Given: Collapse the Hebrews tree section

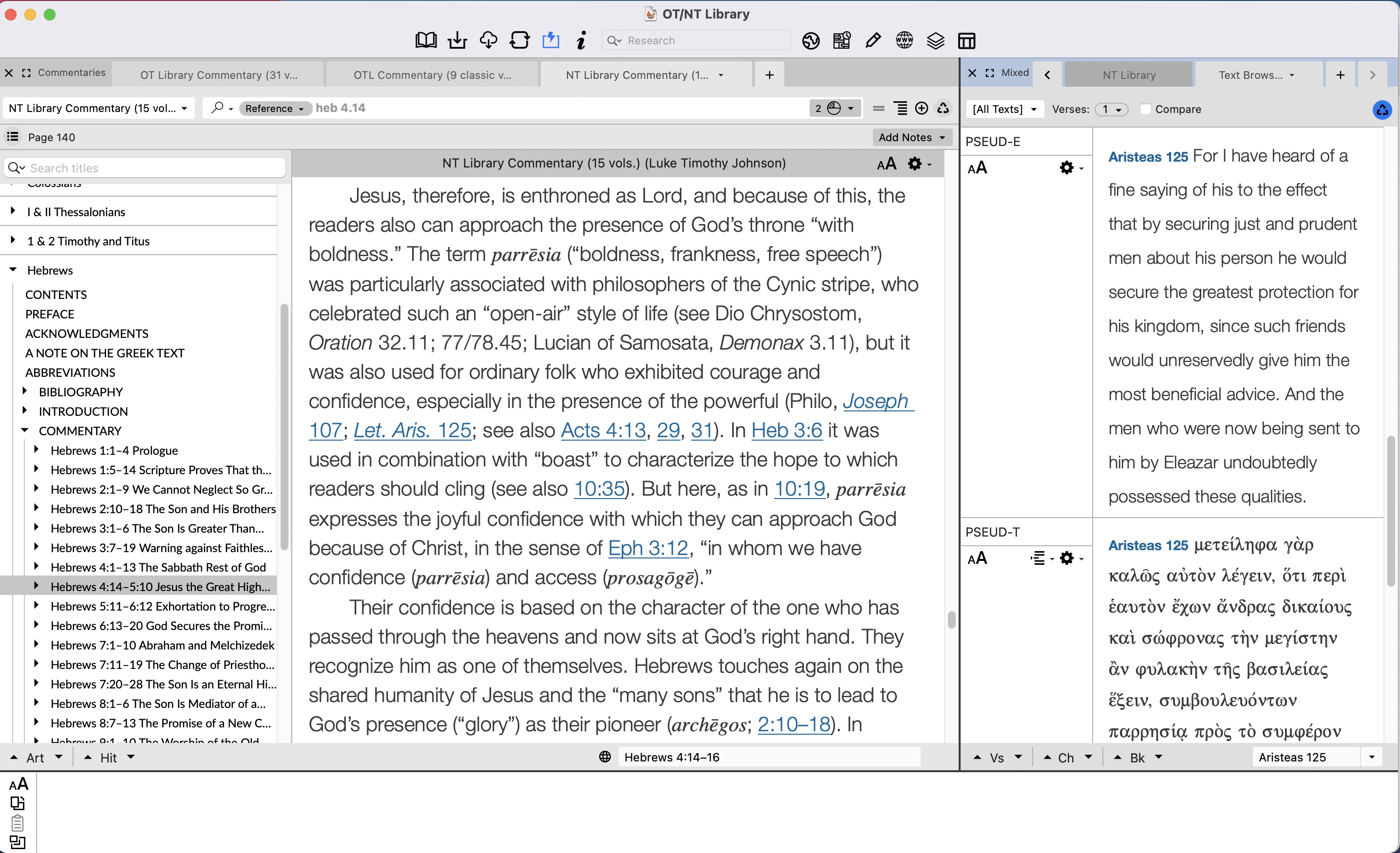Looking at the screenshot, I should [13, 270].
